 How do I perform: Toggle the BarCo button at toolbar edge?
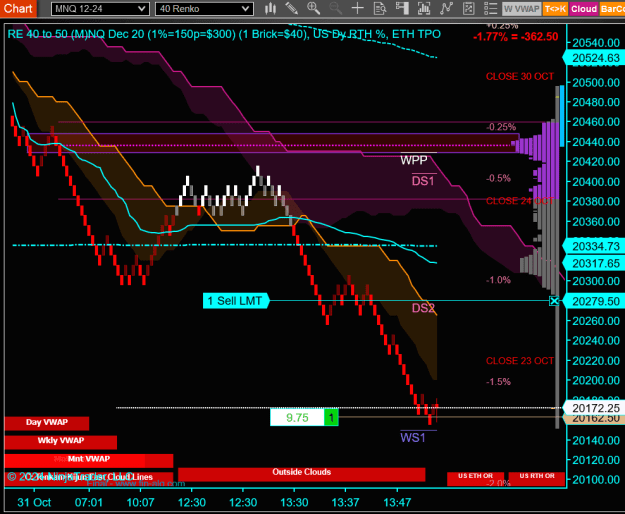[612, 9]
